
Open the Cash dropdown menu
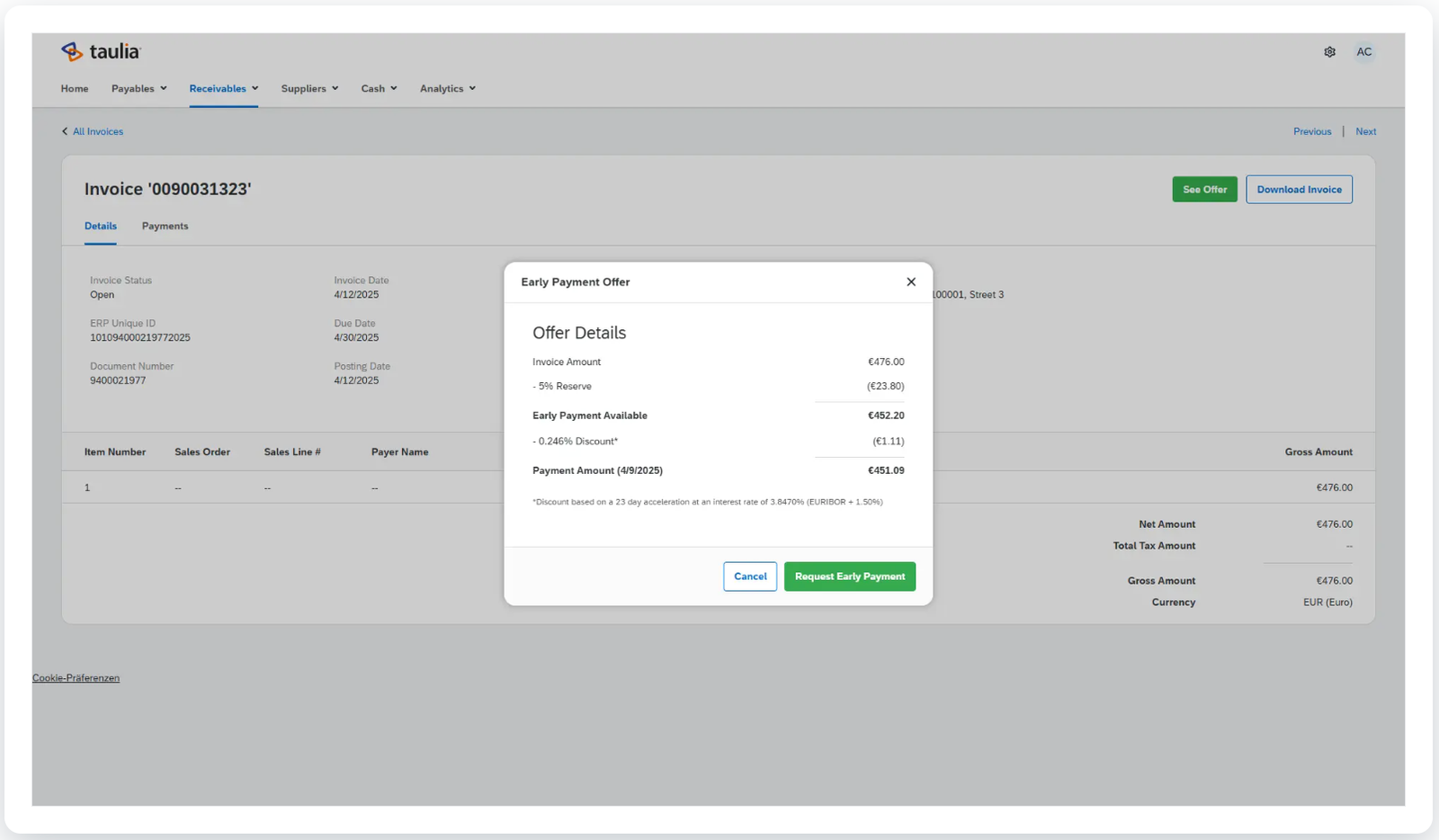pos(379,89)
